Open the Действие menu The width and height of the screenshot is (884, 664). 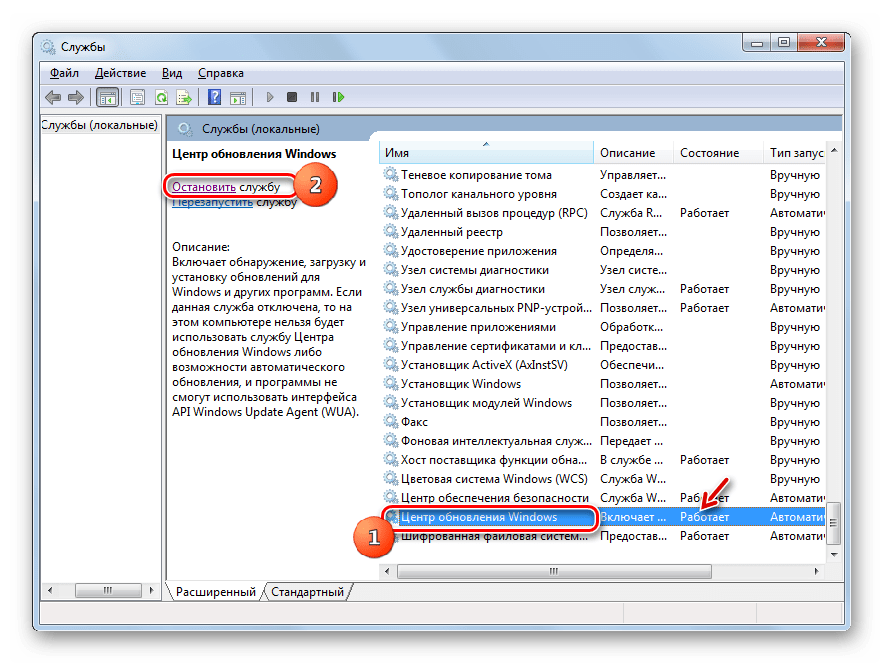pyautogui.click(x=120, y=73)
